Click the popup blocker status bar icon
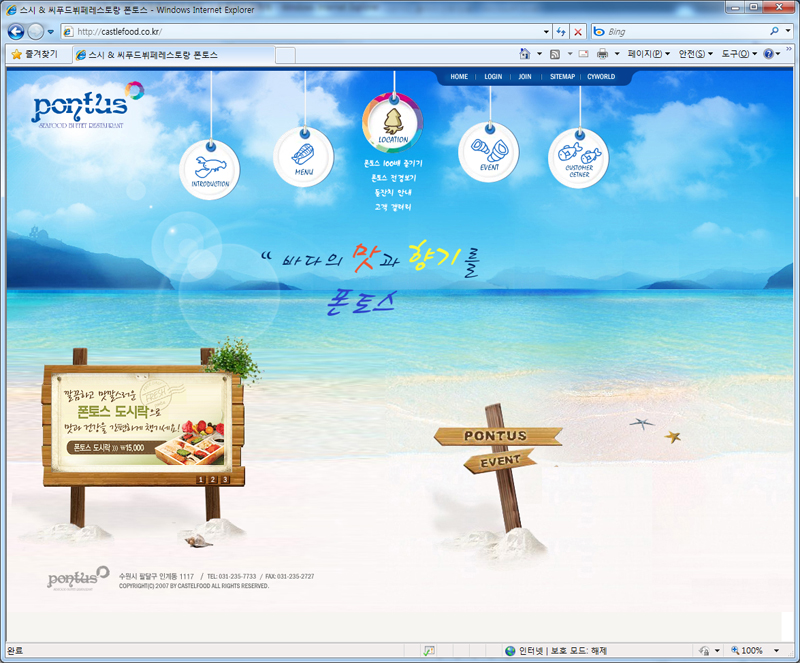 pyautogui.click(x=430, y=650)
